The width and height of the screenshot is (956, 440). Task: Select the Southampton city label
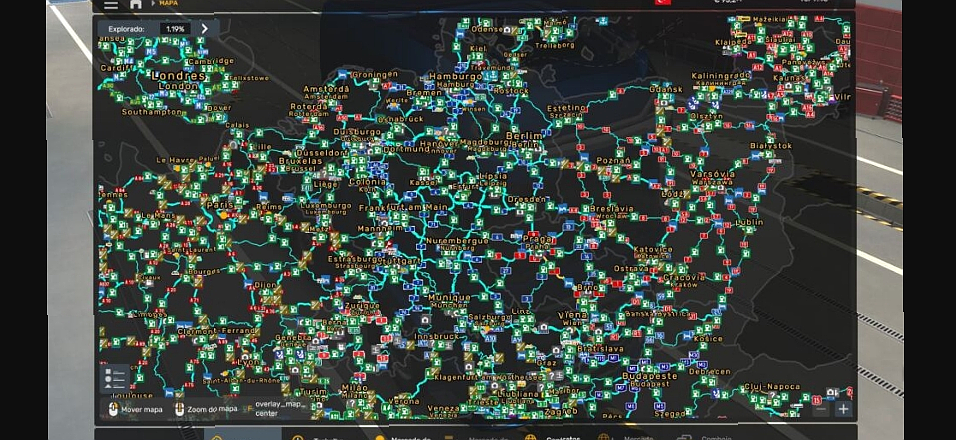[152, 112]
